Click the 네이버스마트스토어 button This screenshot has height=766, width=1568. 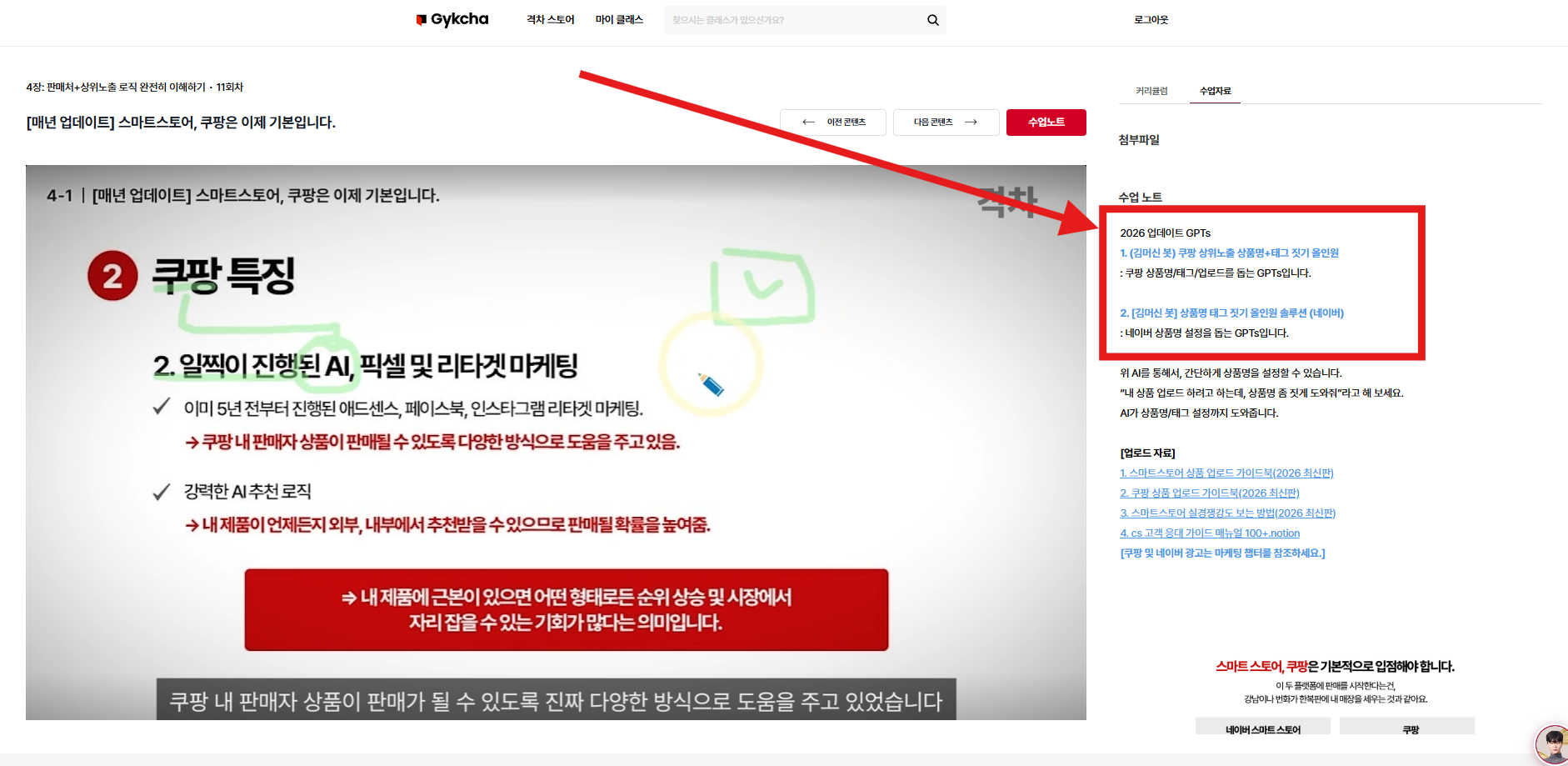pyautogui.click(x=1262, y=728)
